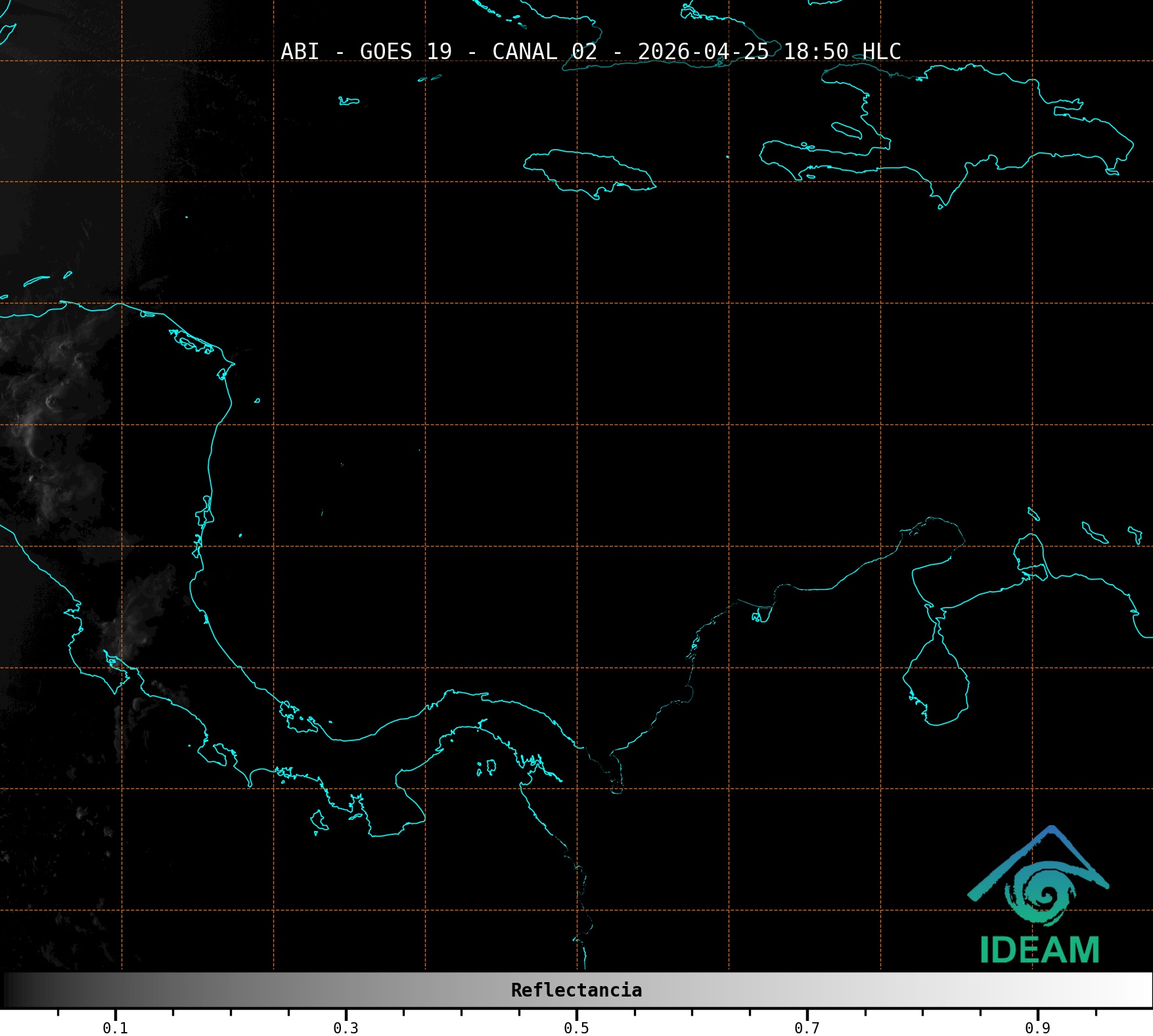Screen dimensions: 1153x1036
Task: Click the 0.7 tick label on colorbar
Action: pyautogui.click(x=807, y=1026)
